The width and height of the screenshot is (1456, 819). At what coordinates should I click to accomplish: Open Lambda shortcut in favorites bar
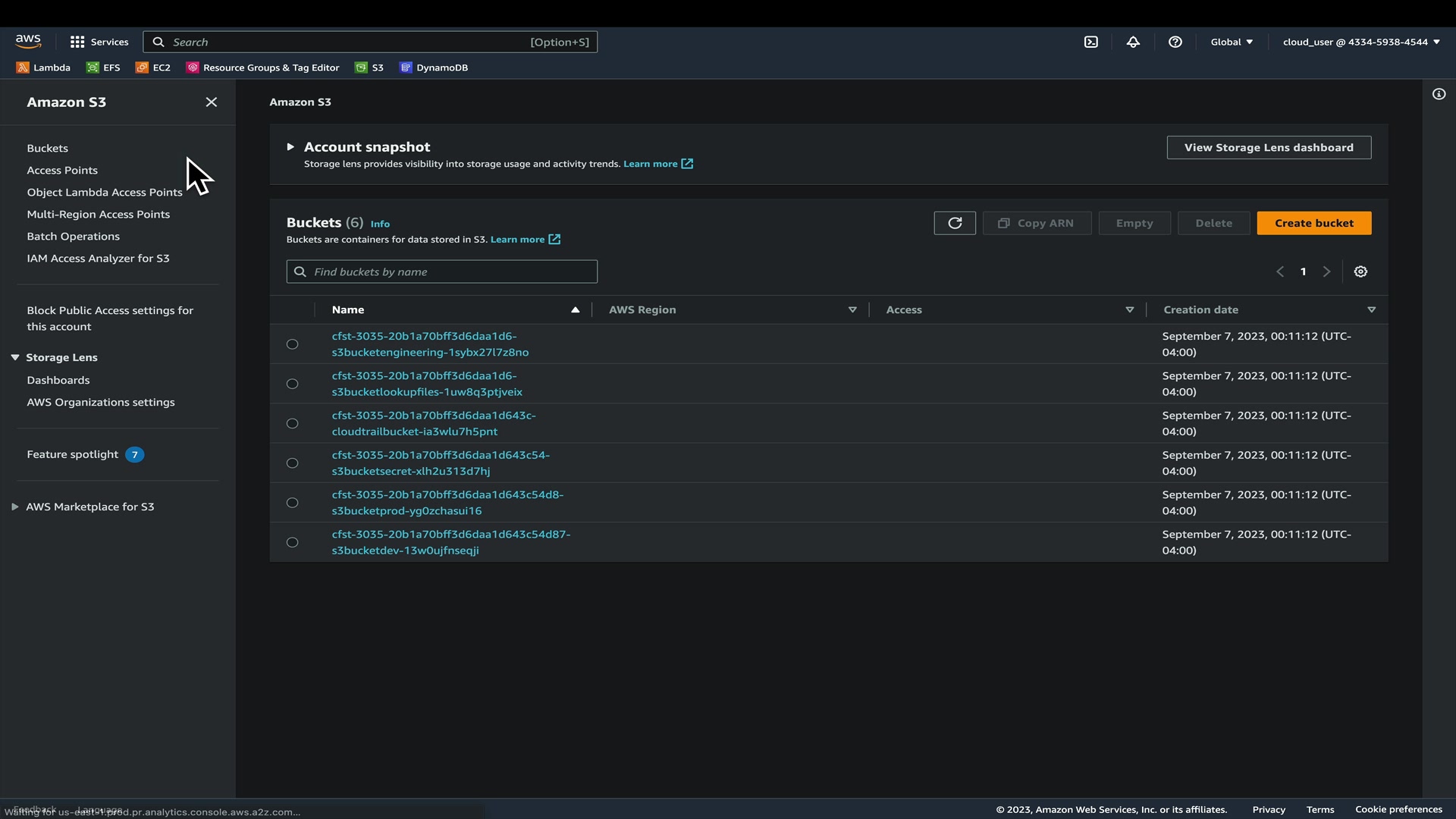pos(44,67)
